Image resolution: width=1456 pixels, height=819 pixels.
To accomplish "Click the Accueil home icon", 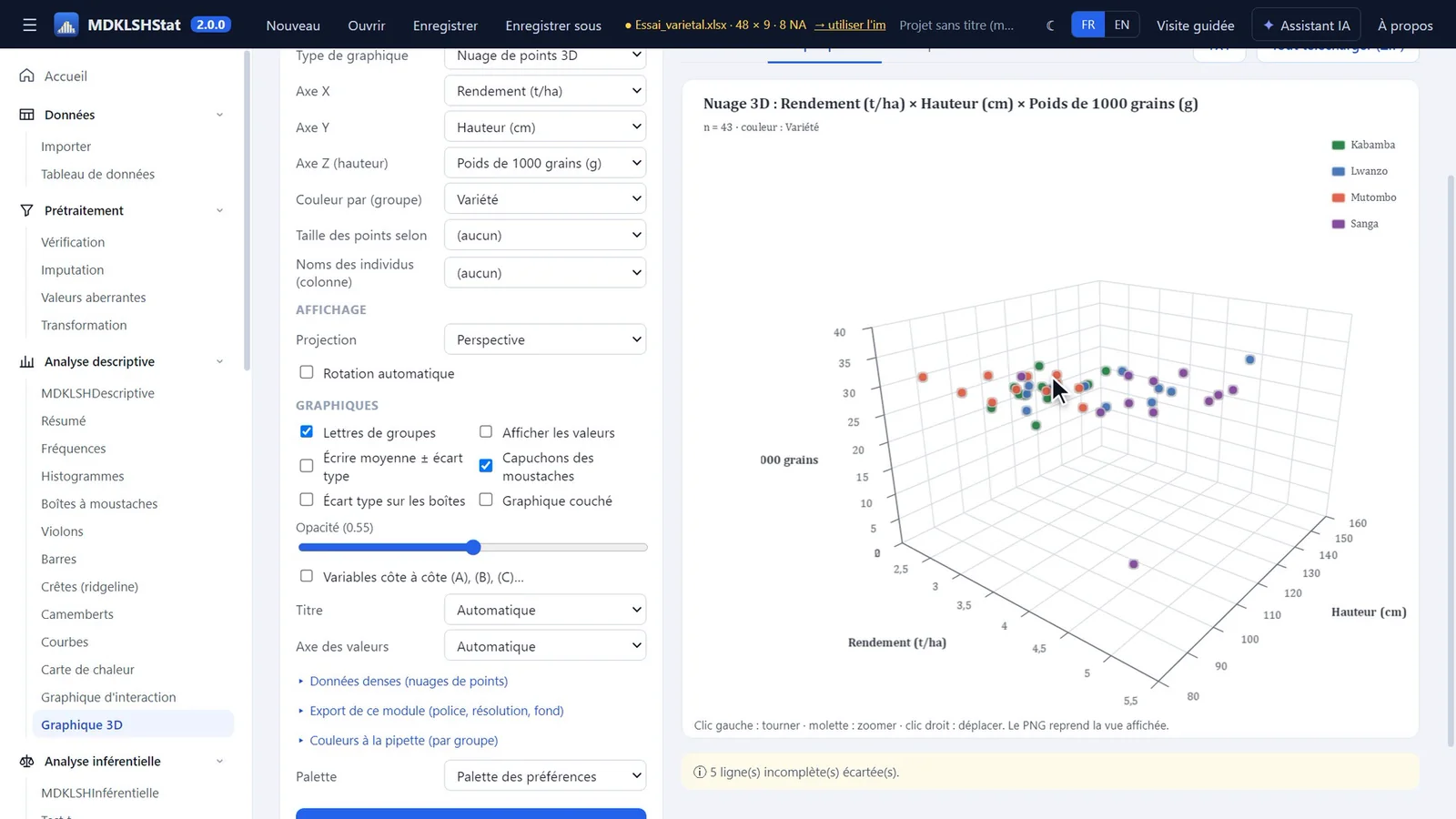I will click(x=27, y=76).
